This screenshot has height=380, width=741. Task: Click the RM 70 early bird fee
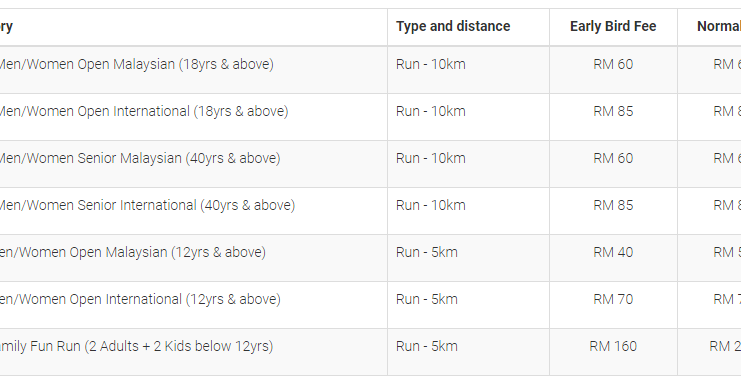(x=613, y=300)
